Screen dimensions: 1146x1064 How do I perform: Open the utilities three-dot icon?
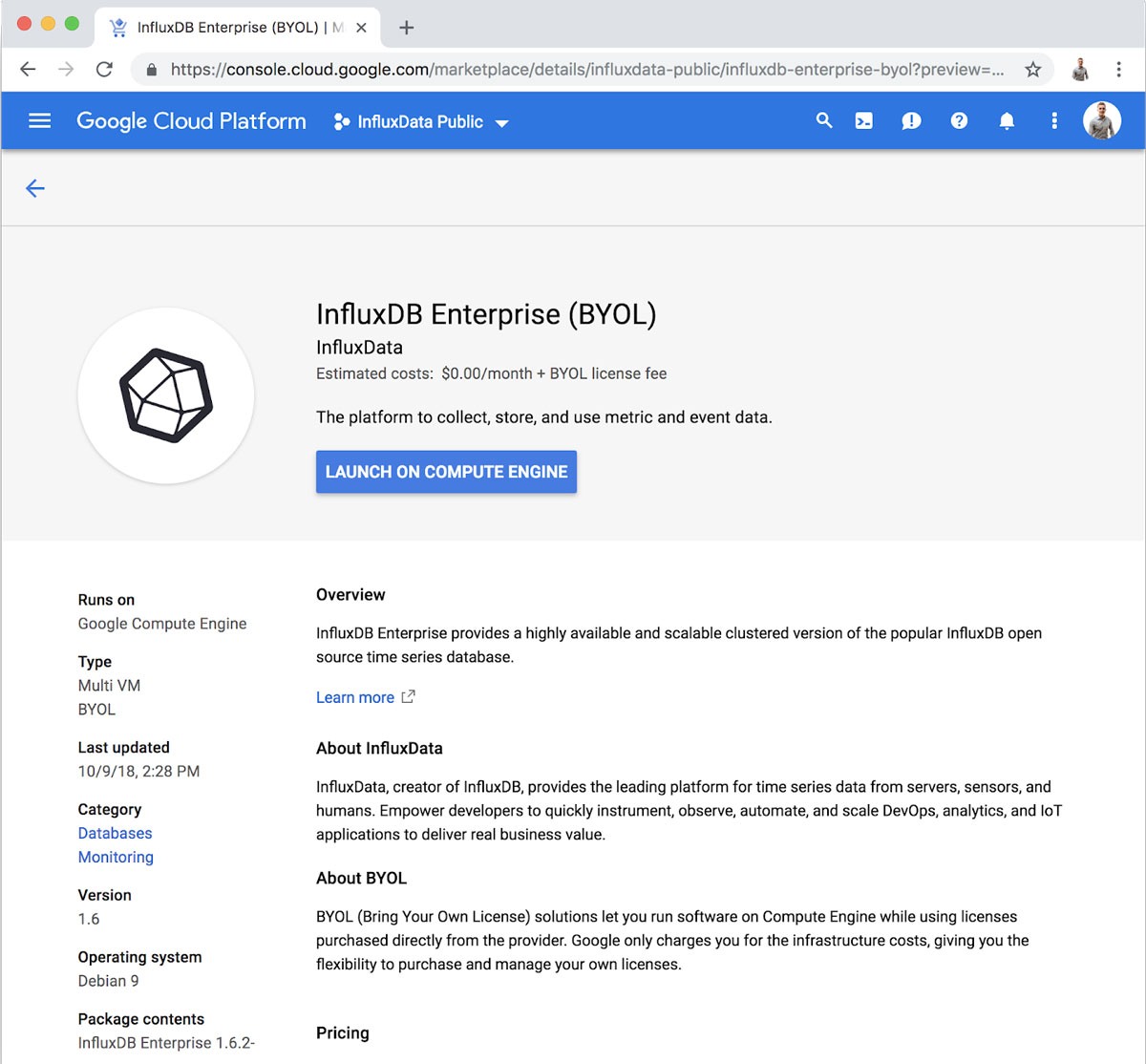tap(1053, 120)
